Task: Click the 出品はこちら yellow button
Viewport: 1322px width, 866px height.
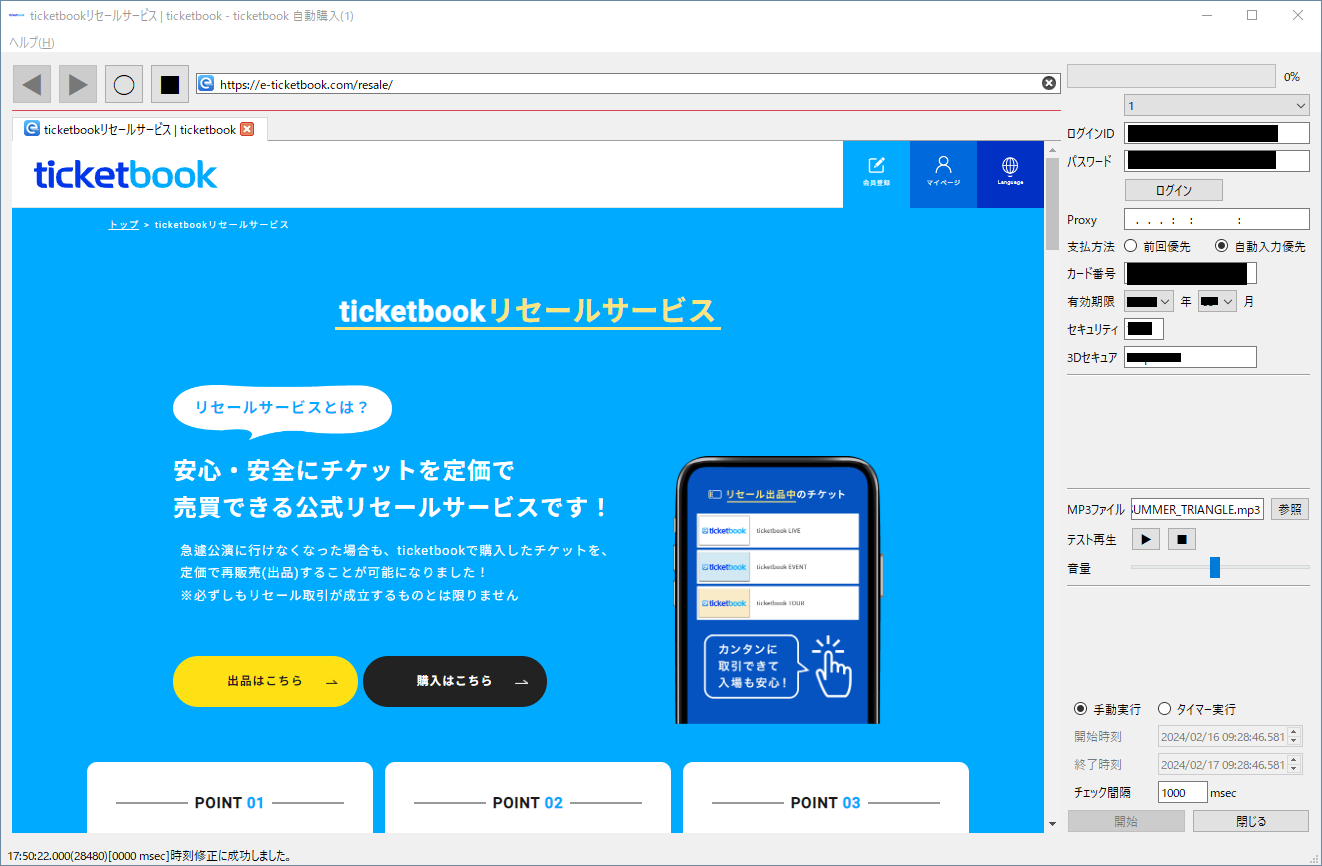Action: click(x=265, y=681)
